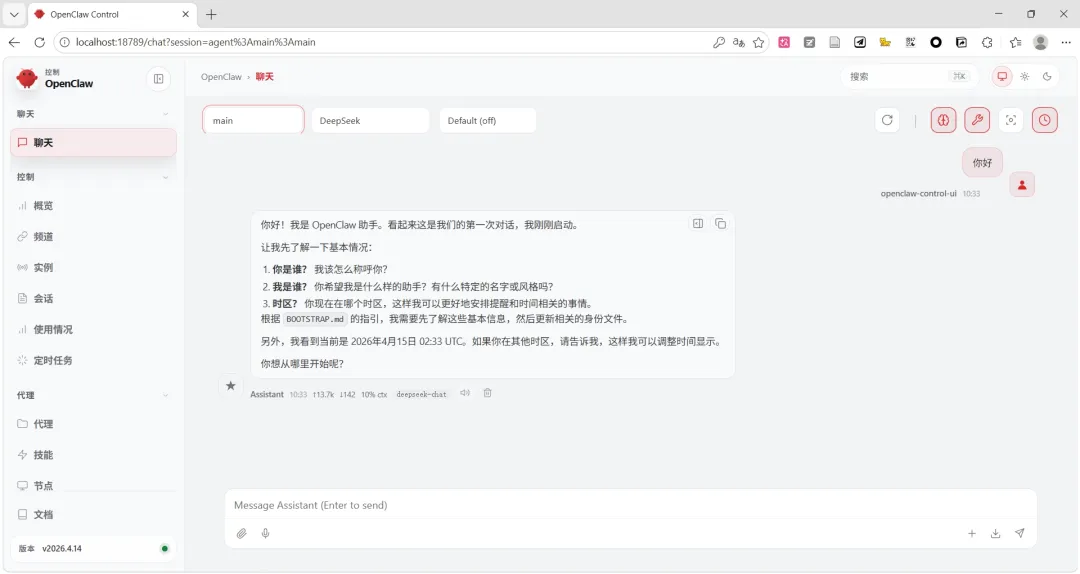Open 文档 docs link
The width and height of the screenshot is (1080, 574).
94,515
